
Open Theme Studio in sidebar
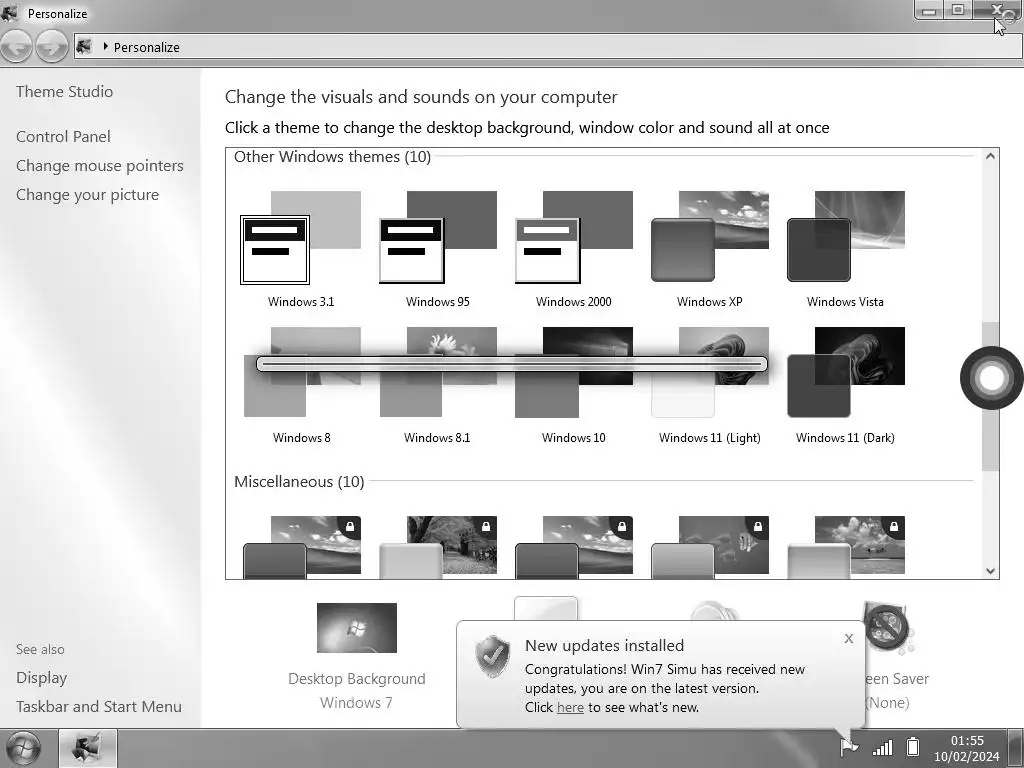65,91
